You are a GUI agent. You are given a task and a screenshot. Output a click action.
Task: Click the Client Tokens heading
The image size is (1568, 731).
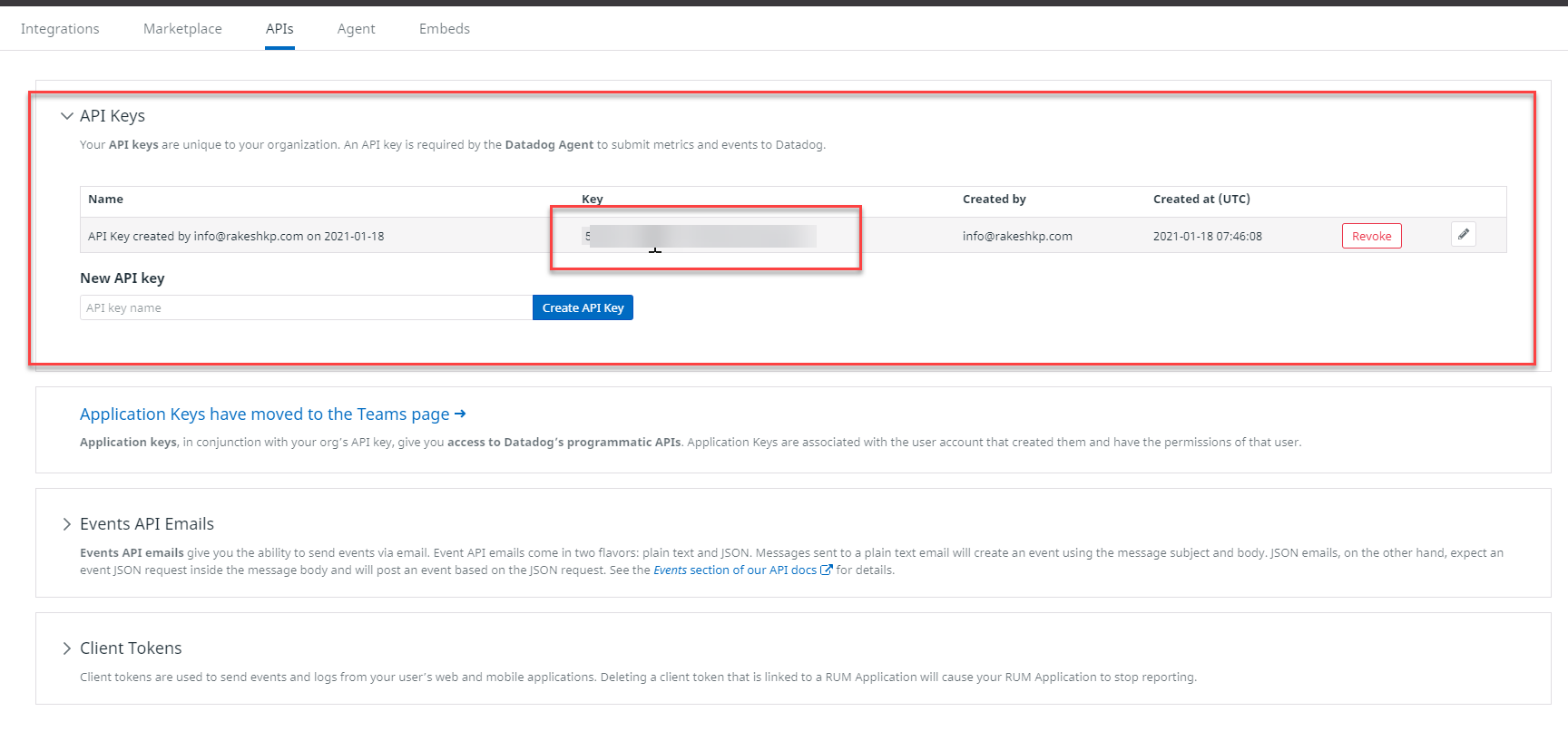[131, 648]
